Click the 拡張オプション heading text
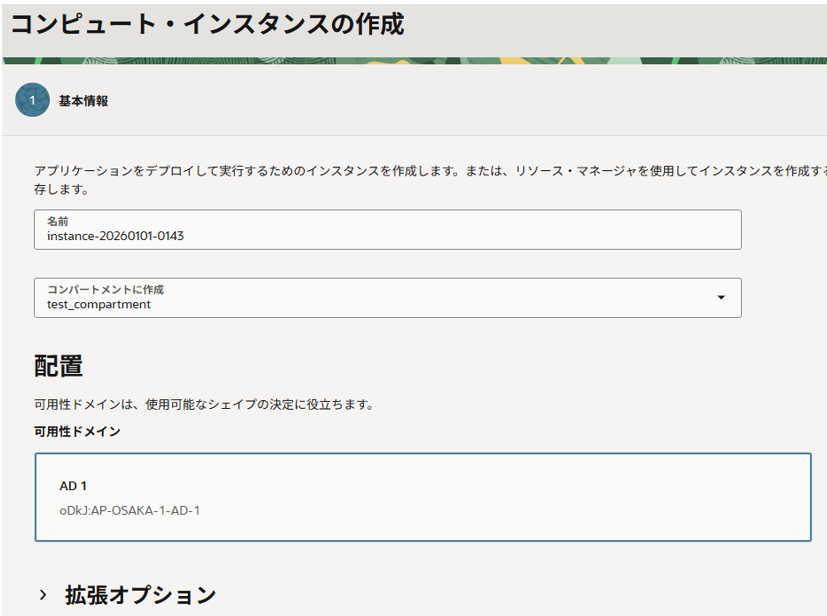 (x=140, y=595)
